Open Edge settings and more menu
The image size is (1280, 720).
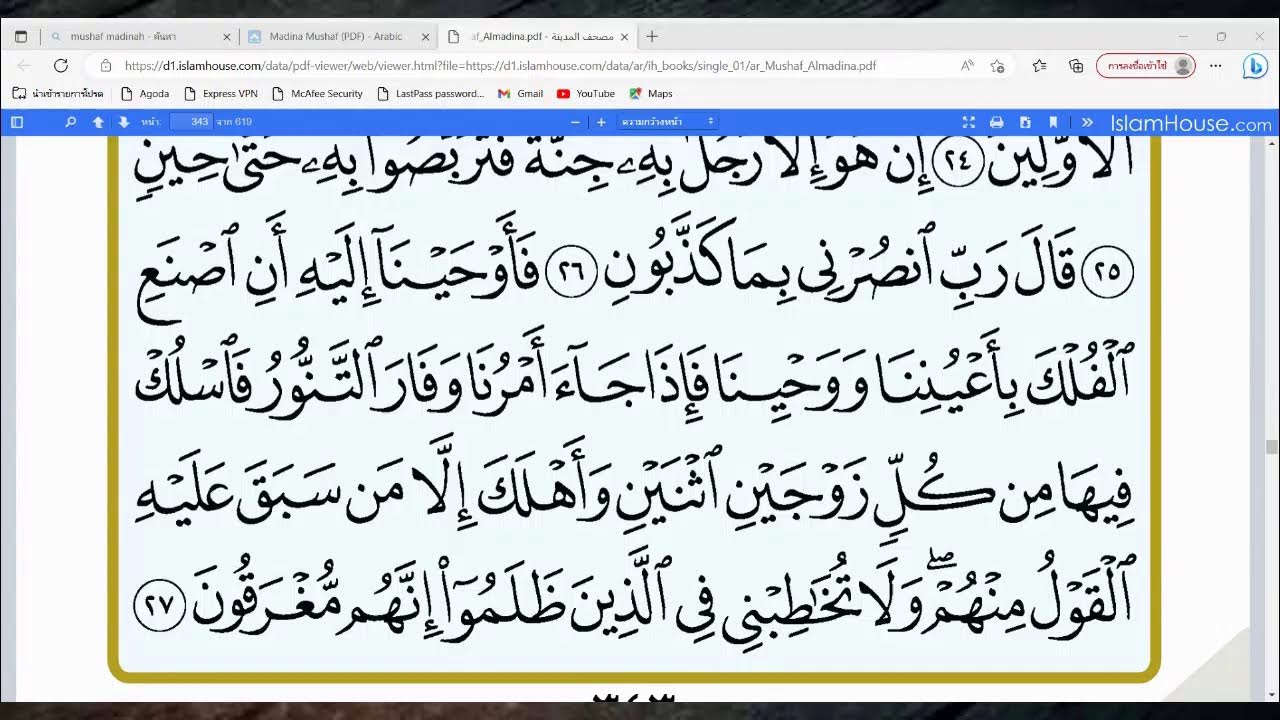click(x=1216, y=66)
